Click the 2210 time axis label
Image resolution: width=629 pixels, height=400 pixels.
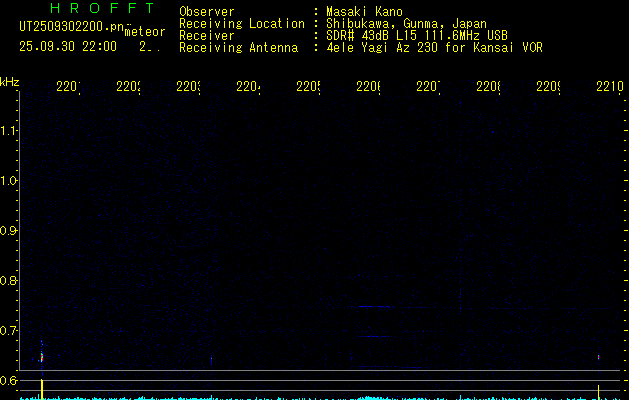coord(610,86)
